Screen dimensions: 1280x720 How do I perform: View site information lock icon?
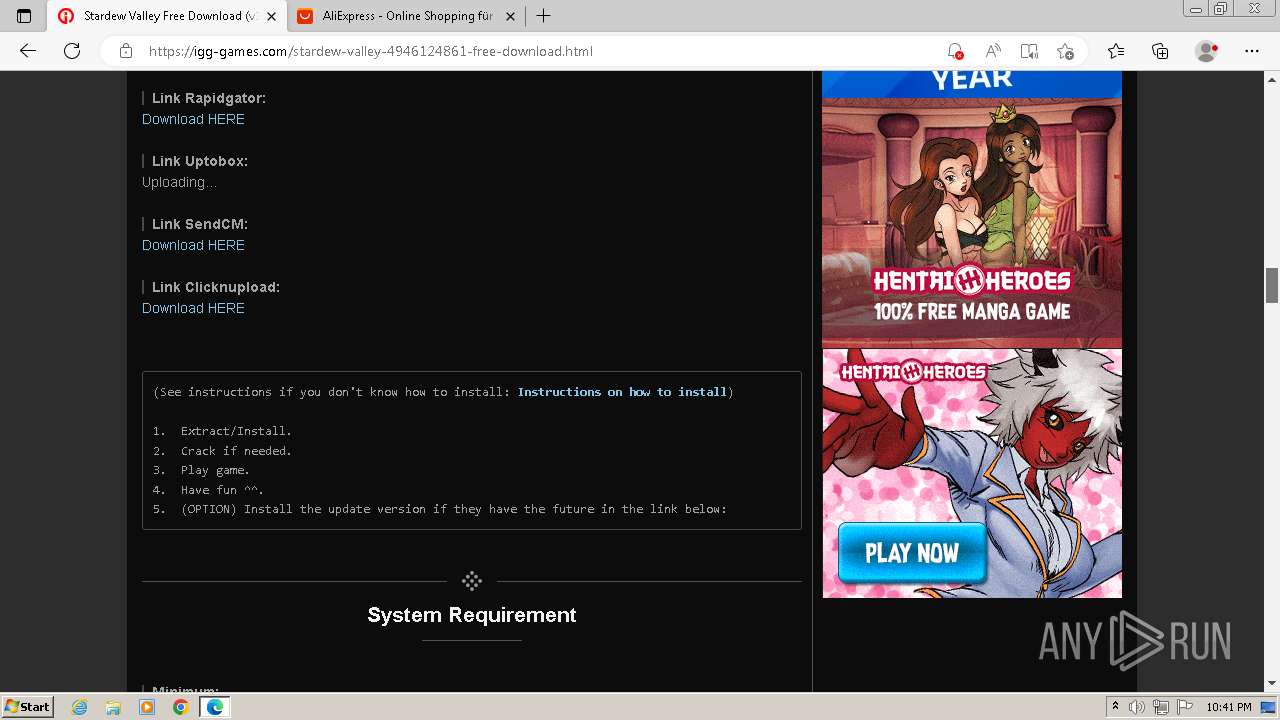point(126,51)
